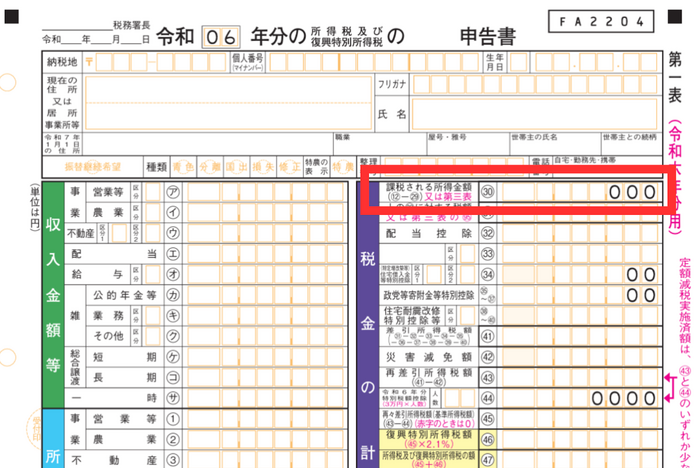Click the 税金の計算 purple section header
The width and height of the screenshot is (700, 468).
coord(368,326)
